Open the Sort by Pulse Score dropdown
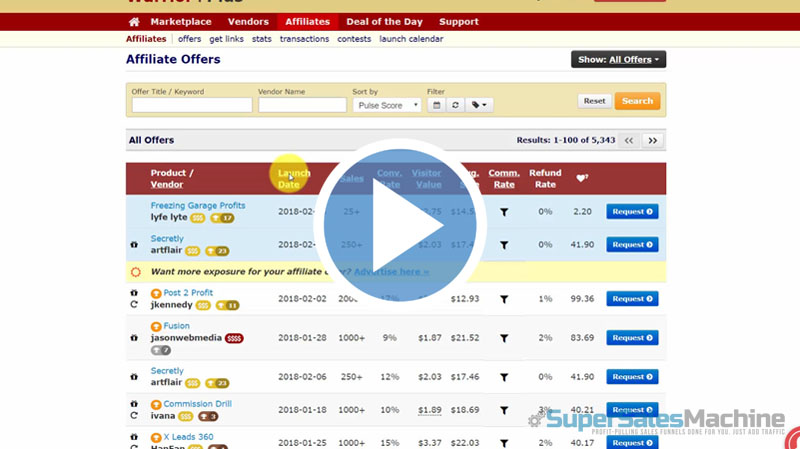800x449 pixels. click(x=386, y=105)
